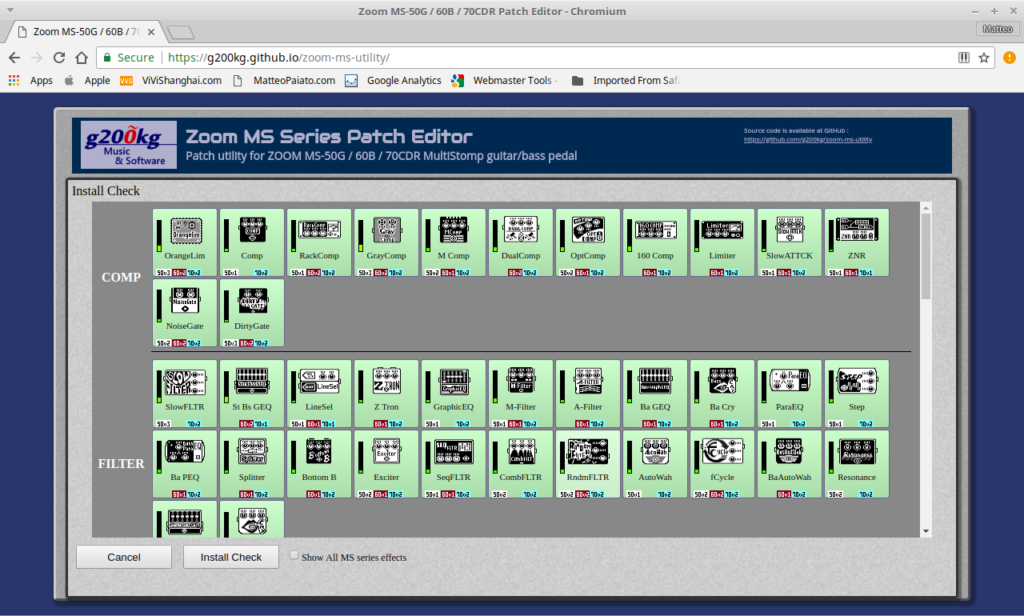This screenshot has width=1024, height=616.
Task: Click the Cancel button
Action: tap(124, 557)
